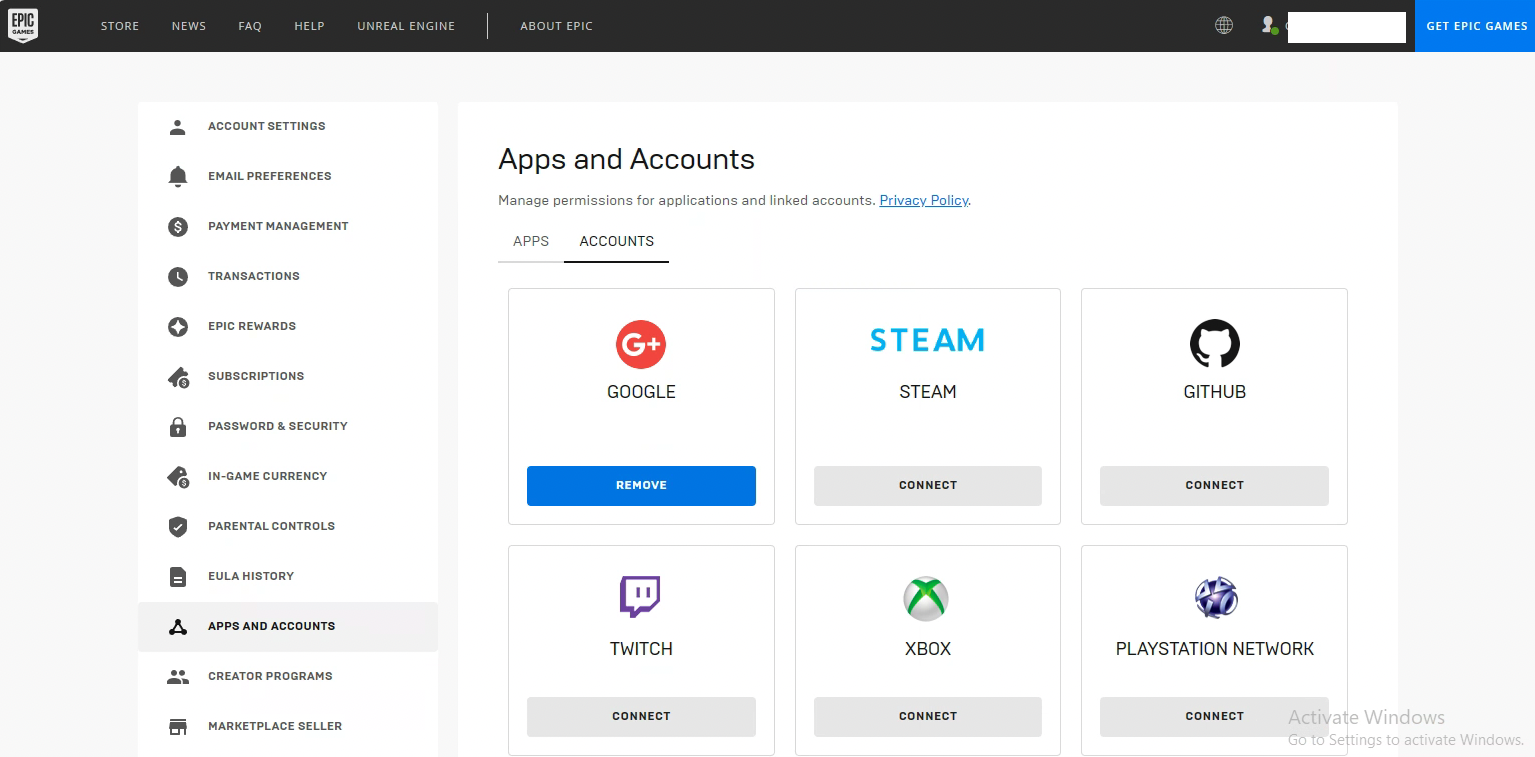1535x757 pixels.
Task: Click the GitHub octocat logo
Action: pos(1215,344)
